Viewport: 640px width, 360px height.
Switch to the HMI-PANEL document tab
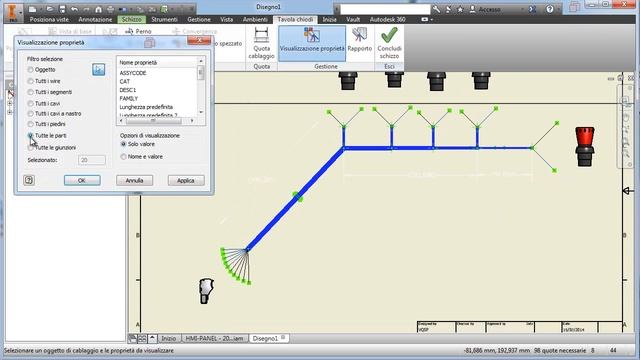click(x=214, y=339)
